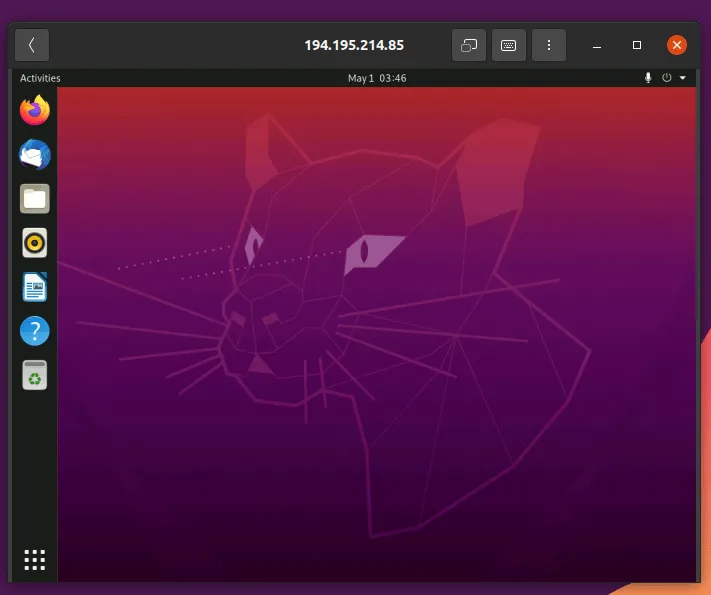This screenshot has width=711, height=595.
Task: Click the keyboard shortcuts button in header
Action: coord(509,45)
